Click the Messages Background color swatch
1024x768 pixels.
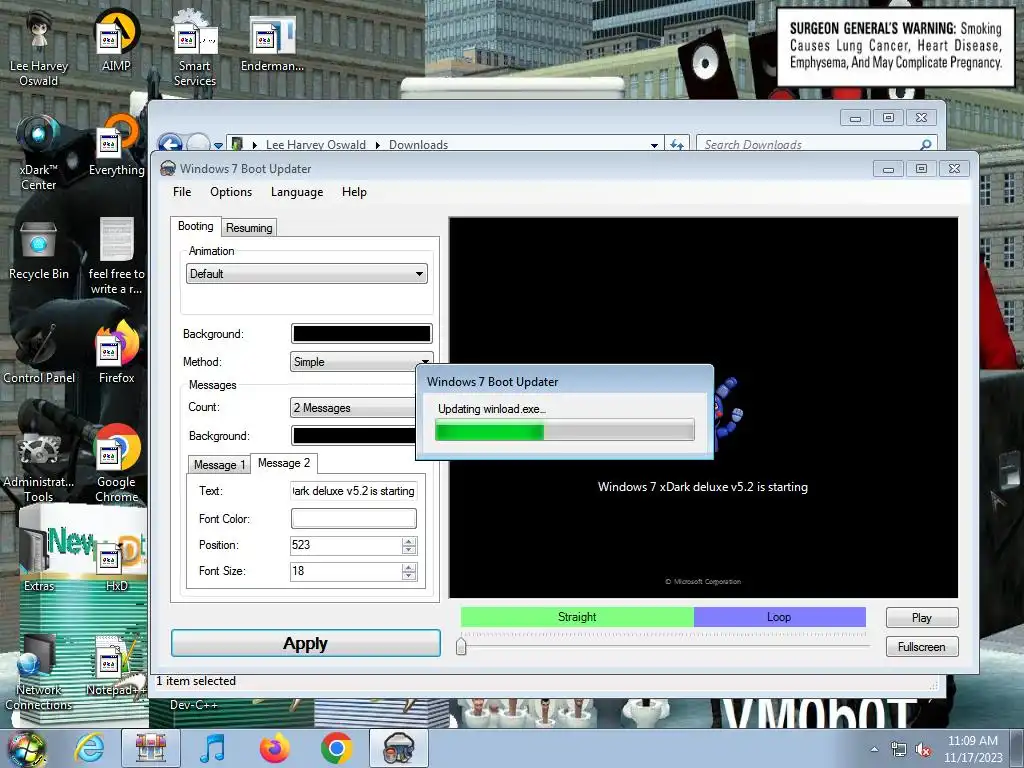(353, 436)
